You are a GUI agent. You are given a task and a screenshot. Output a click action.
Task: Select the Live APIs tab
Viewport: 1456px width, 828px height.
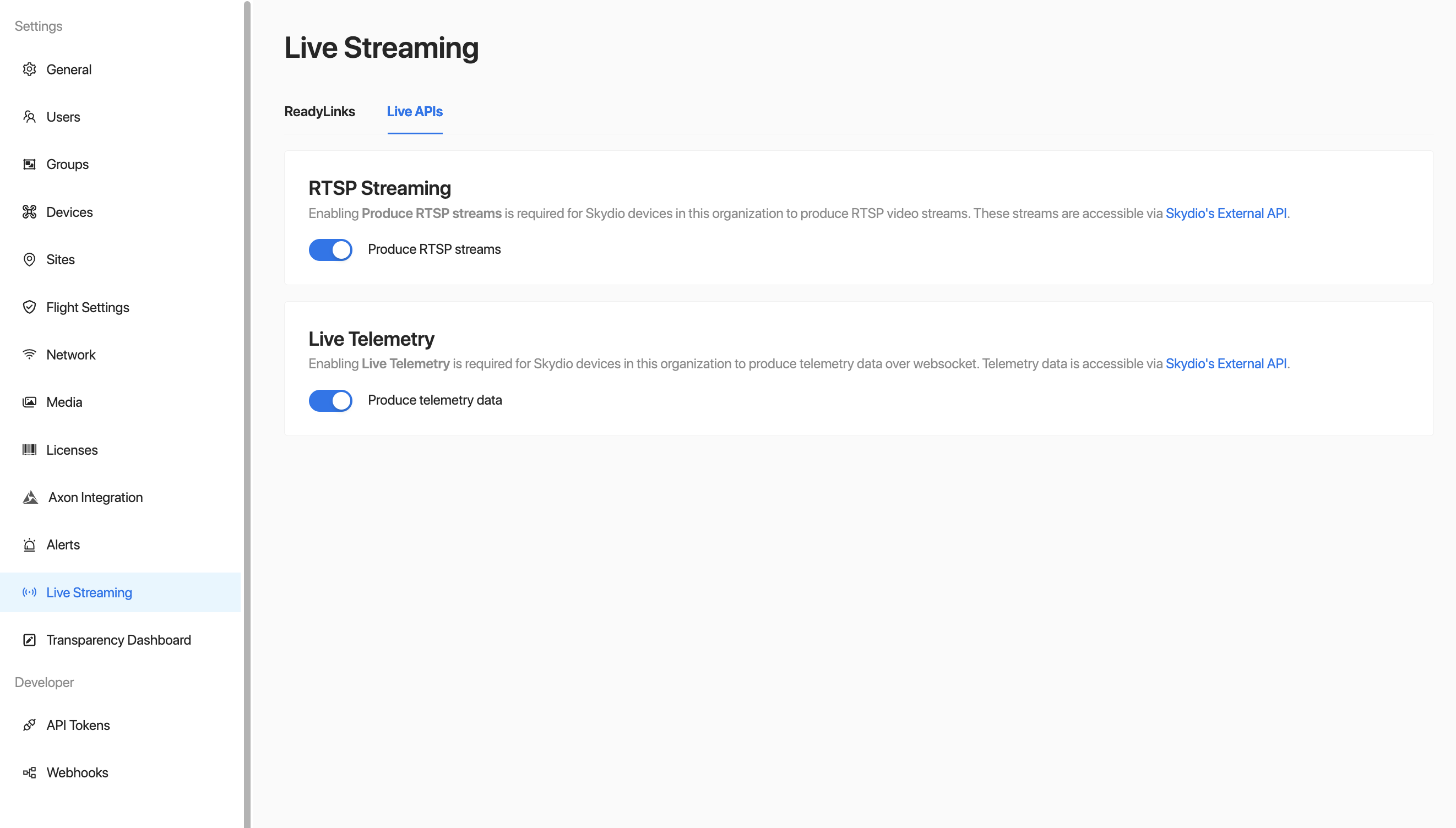click(415, 111)
